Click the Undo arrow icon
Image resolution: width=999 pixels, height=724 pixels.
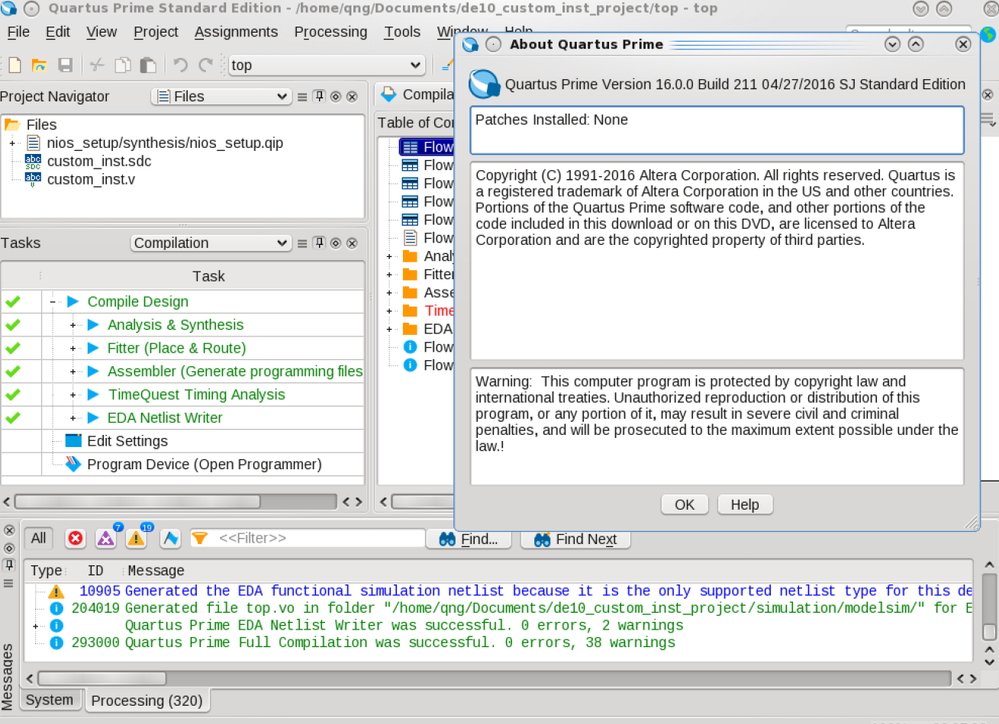click(180, 65)
